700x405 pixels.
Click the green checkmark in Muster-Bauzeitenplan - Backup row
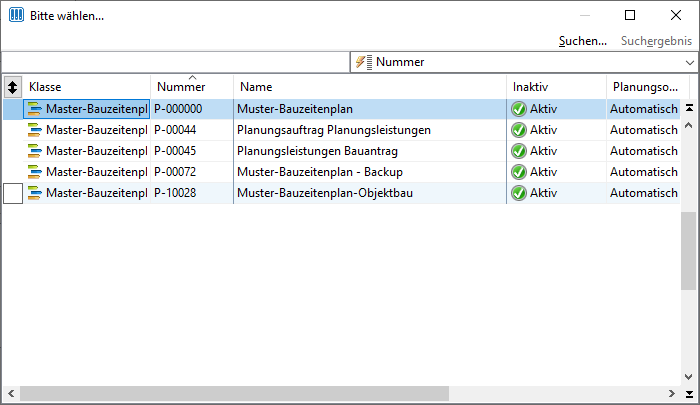pyautogui.click(x=519, y=172)
